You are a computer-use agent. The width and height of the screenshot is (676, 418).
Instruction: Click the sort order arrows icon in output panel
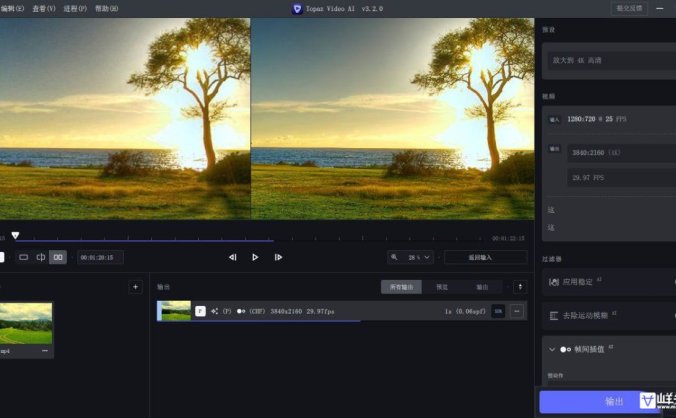click(520, 287)
